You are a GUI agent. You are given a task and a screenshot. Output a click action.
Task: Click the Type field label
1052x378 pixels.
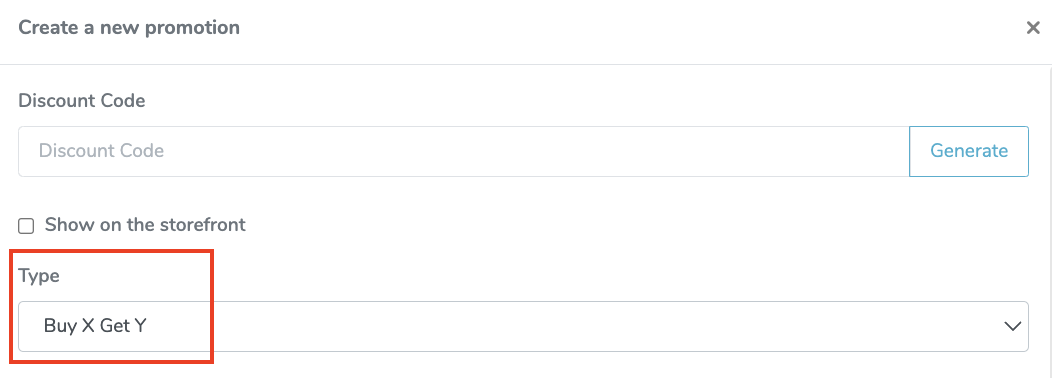click(39, 276)
